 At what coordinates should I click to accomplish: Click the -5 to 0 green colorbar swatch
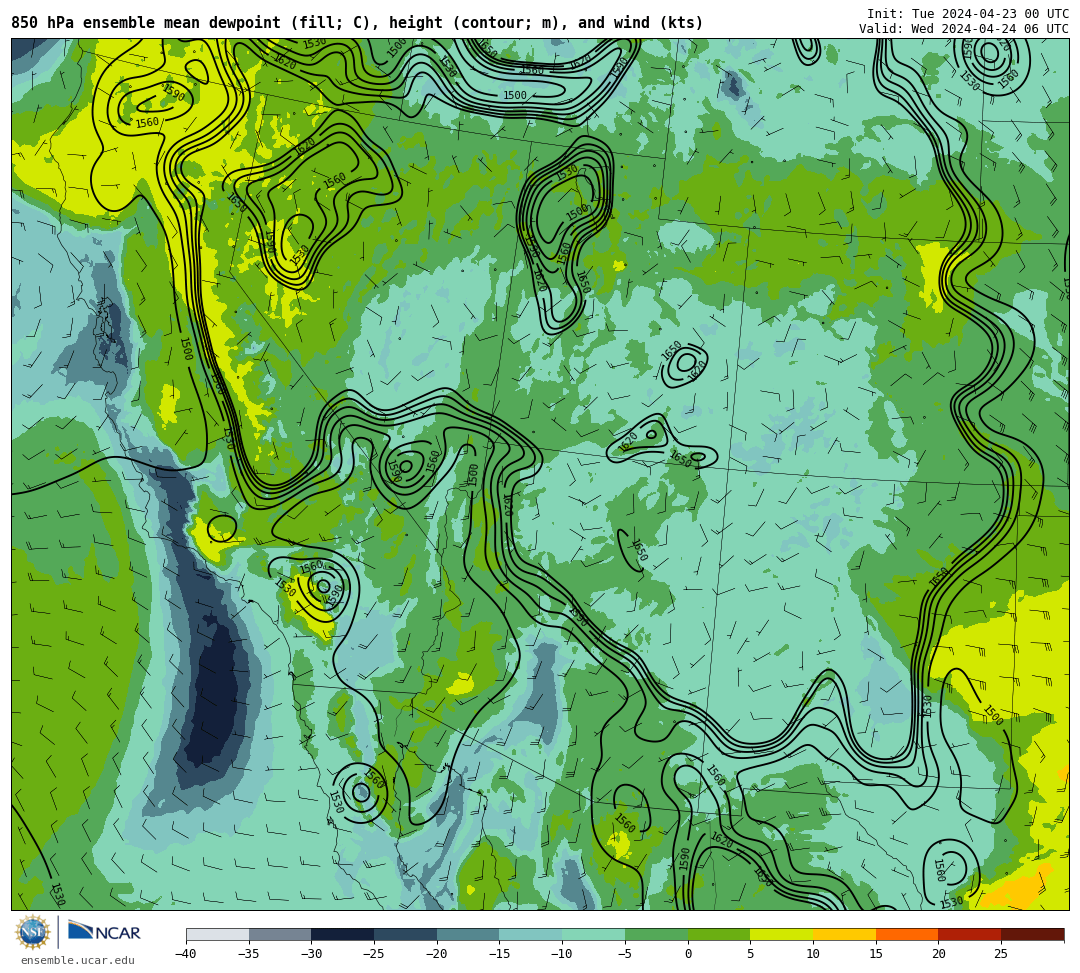tap(656, 934)
